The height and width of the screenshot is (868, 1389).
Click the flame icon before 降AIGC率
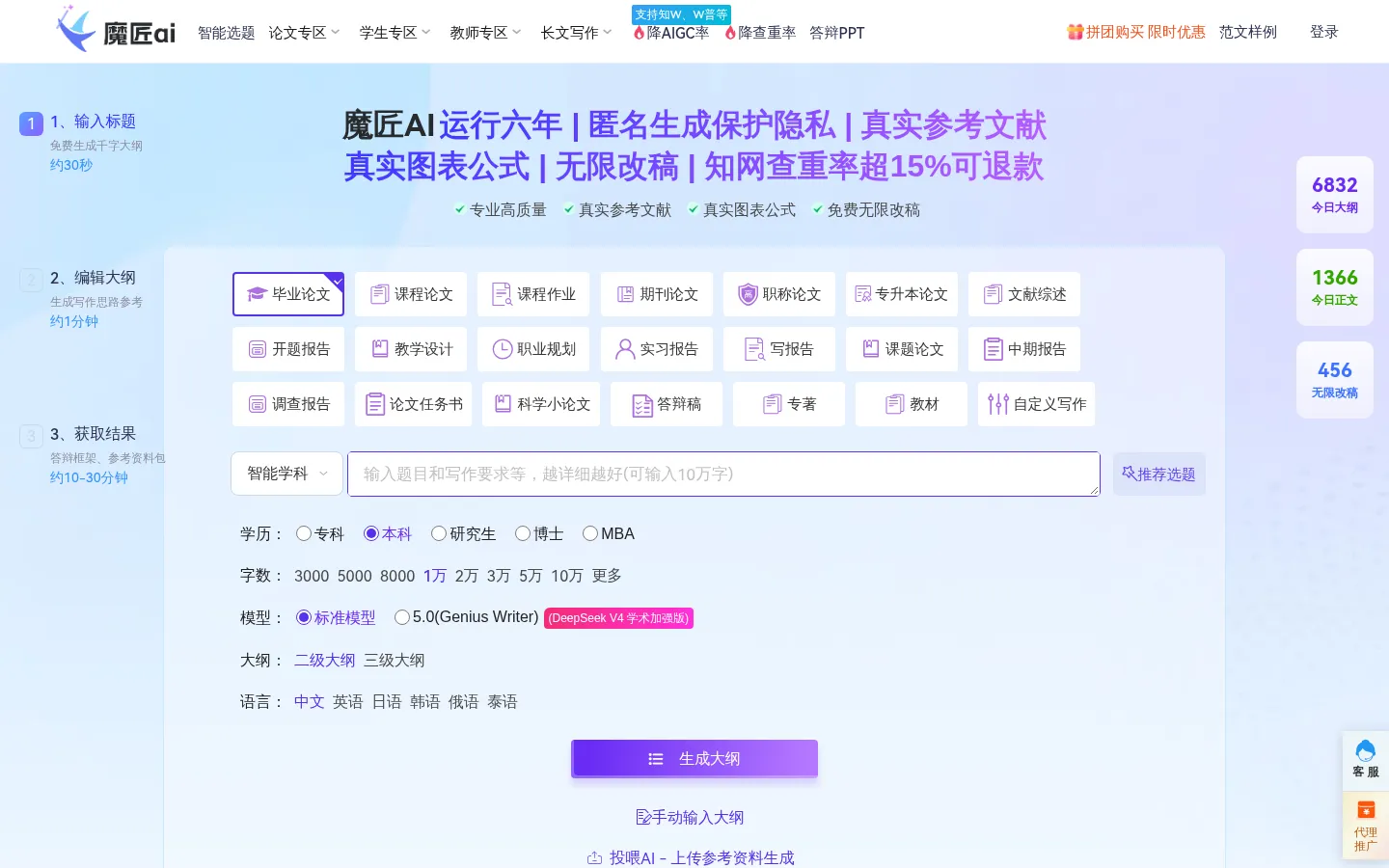click(639, 33)
